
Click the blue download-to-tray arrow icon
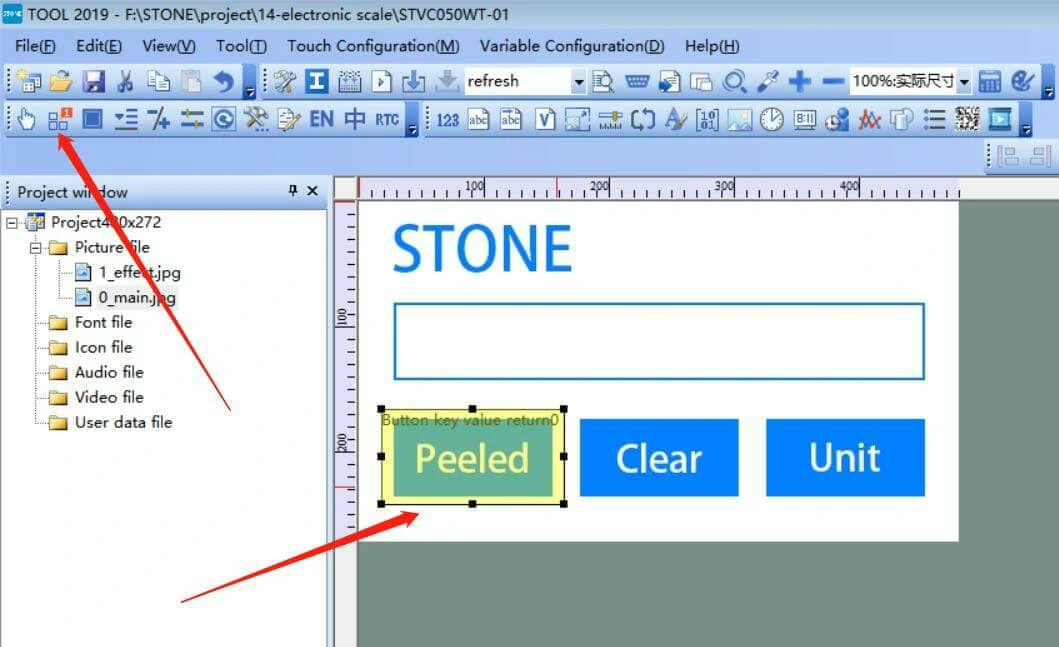click(413, 82)
